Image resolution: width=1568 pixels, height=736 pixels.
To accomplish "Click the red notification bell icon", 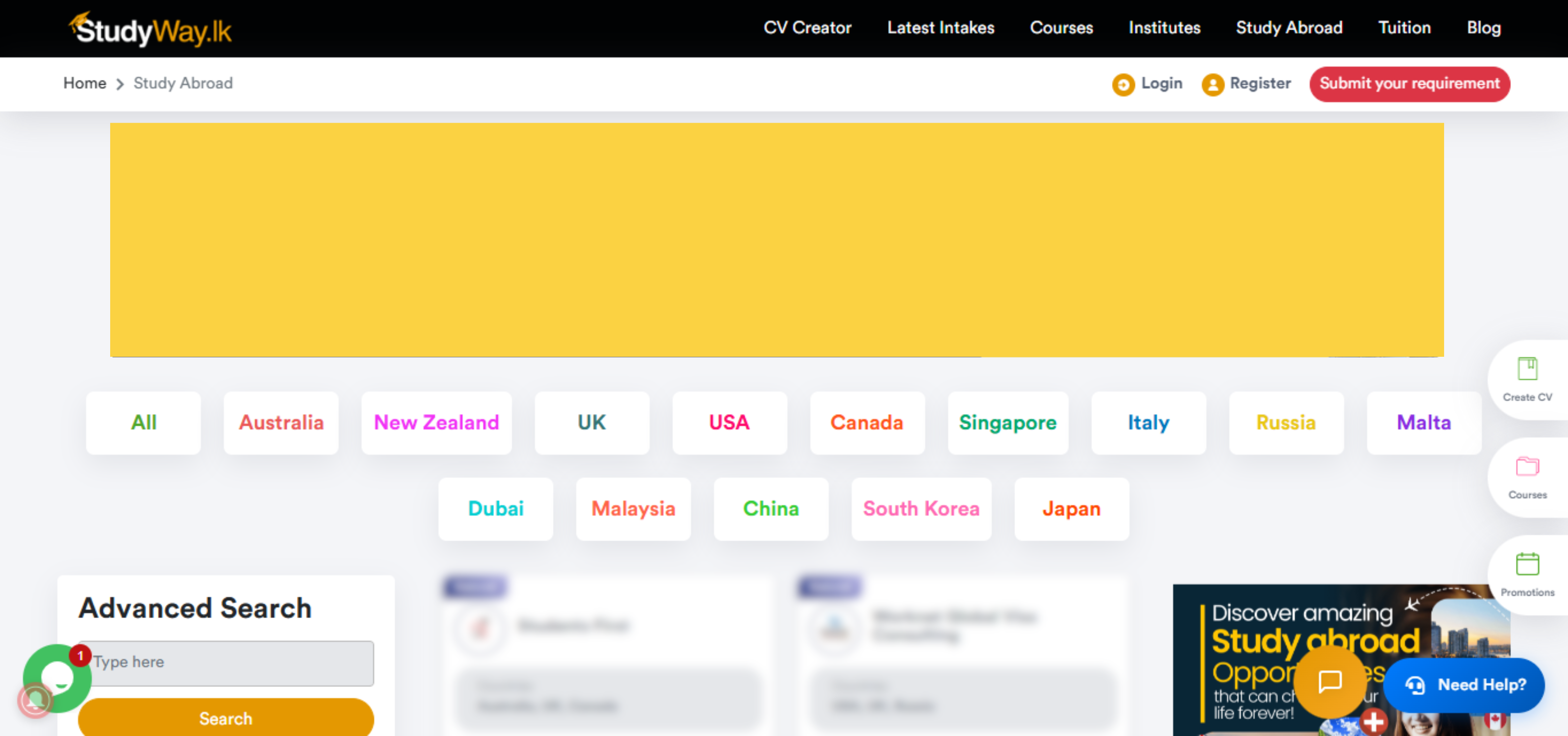I will click(x=35, y=702).
